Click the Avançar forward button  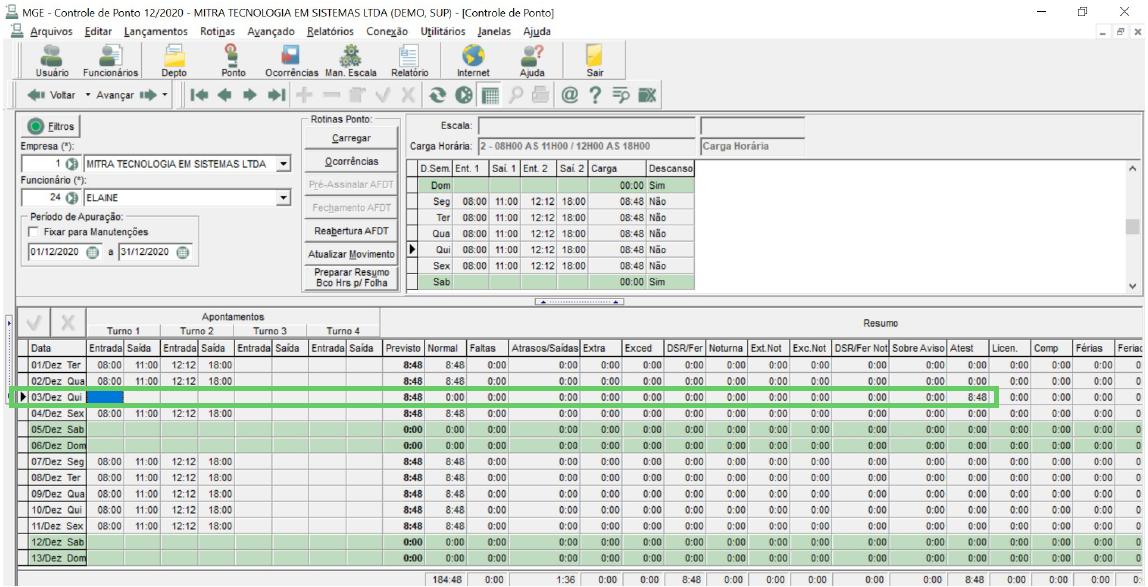click(x=127, y=95)
